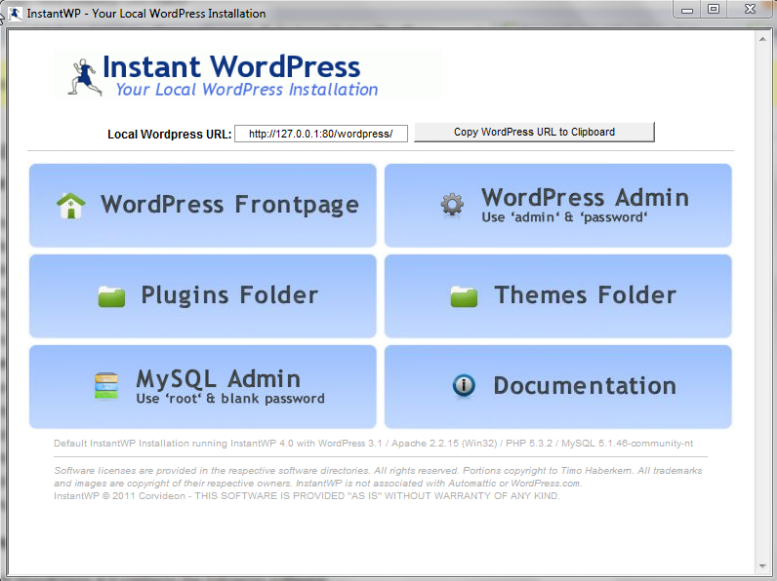Open the WordPress Admin panel button
The height and width of the screenshot is (581, 777).
pos(584,198)
